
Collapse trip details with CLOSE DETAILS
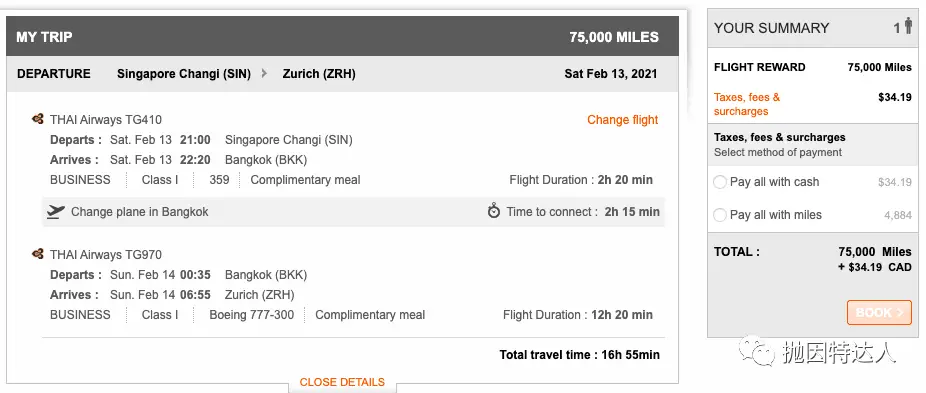tap(342, 382)
